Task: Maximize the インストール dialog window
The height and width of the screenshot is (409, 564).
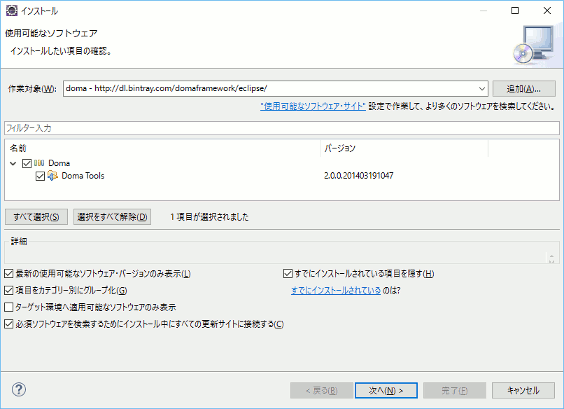Action: (515, 11)
